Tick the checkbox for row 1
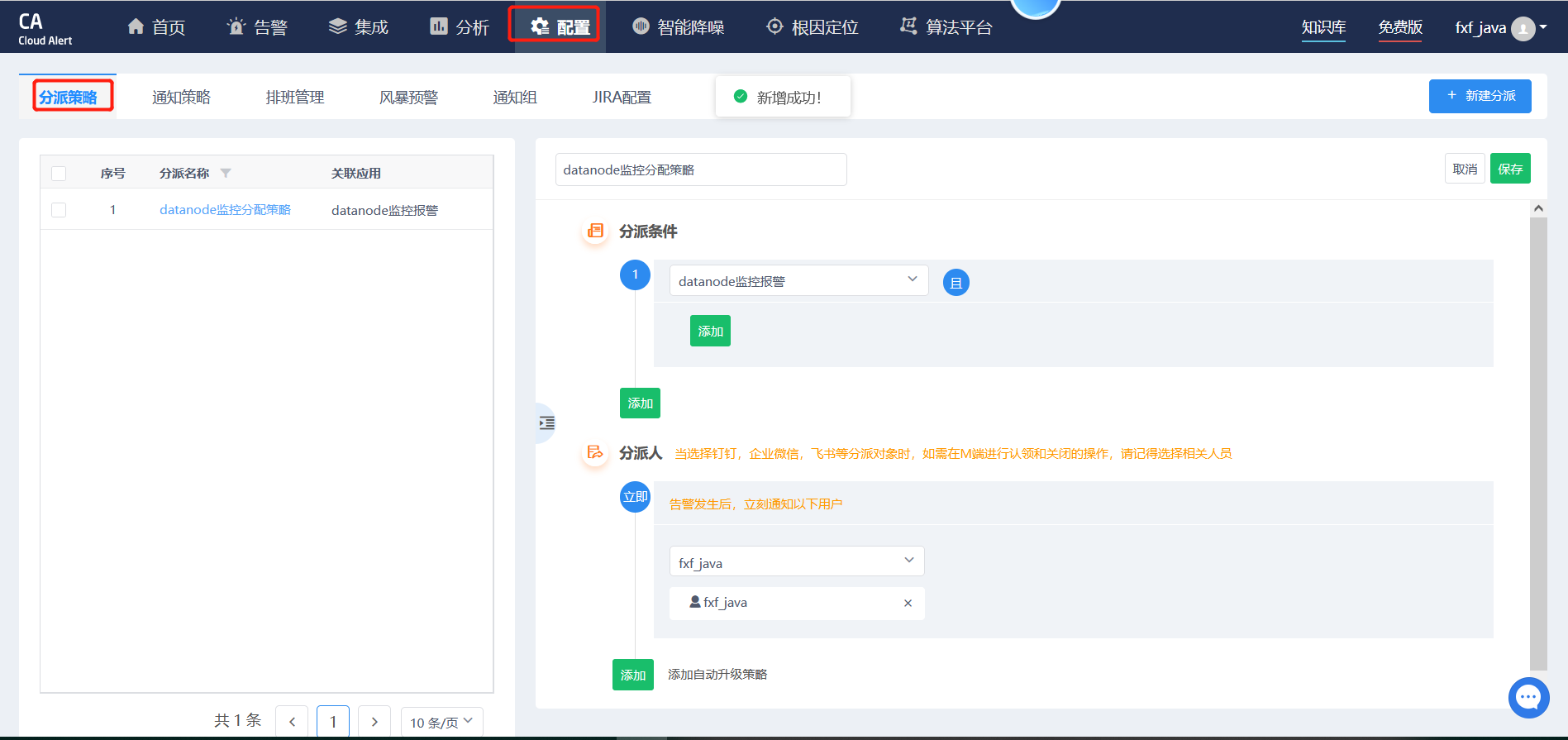 tap(59, 210)
